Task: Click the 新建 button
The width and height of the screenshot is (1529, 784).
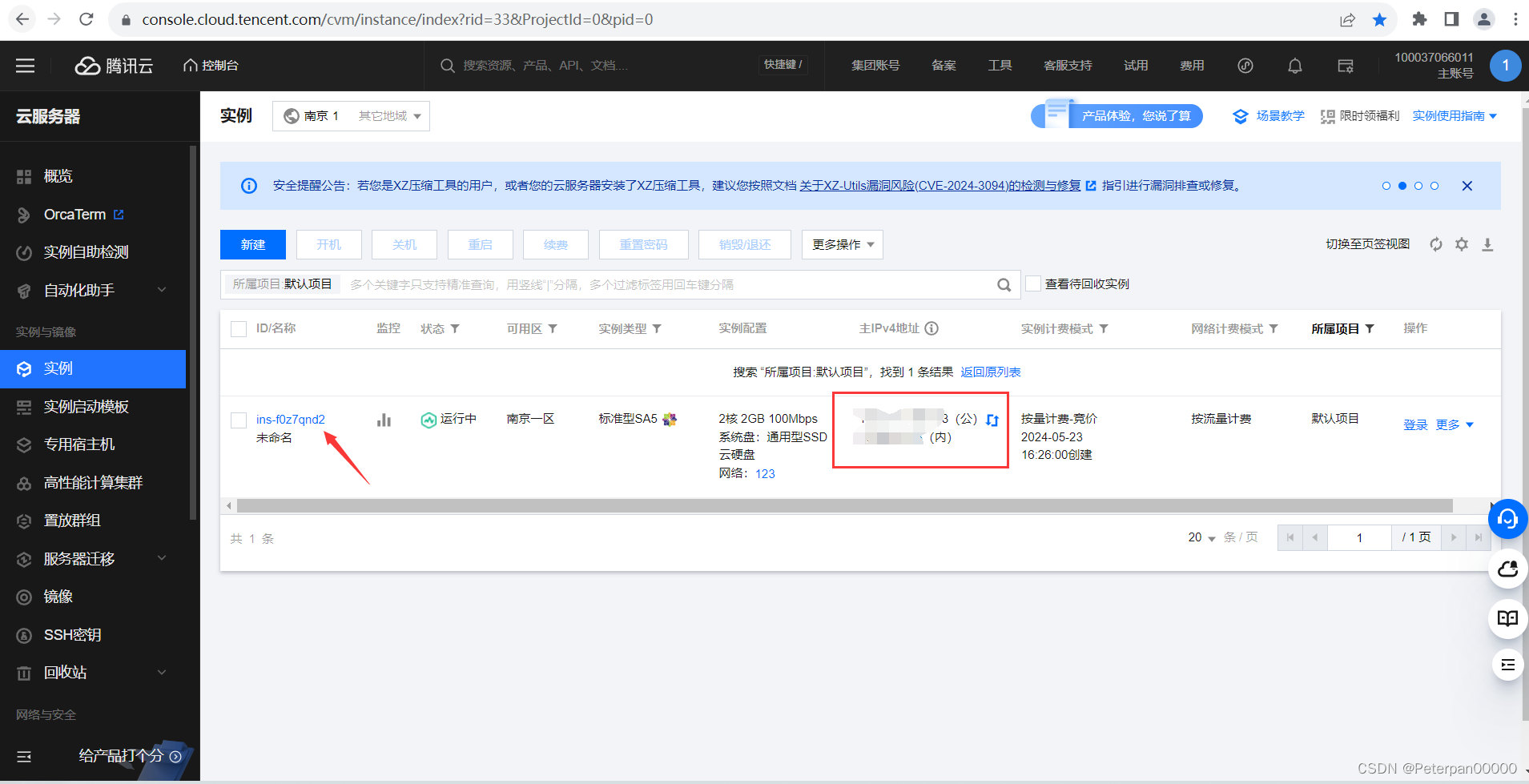Action: (x=253, y=244)
